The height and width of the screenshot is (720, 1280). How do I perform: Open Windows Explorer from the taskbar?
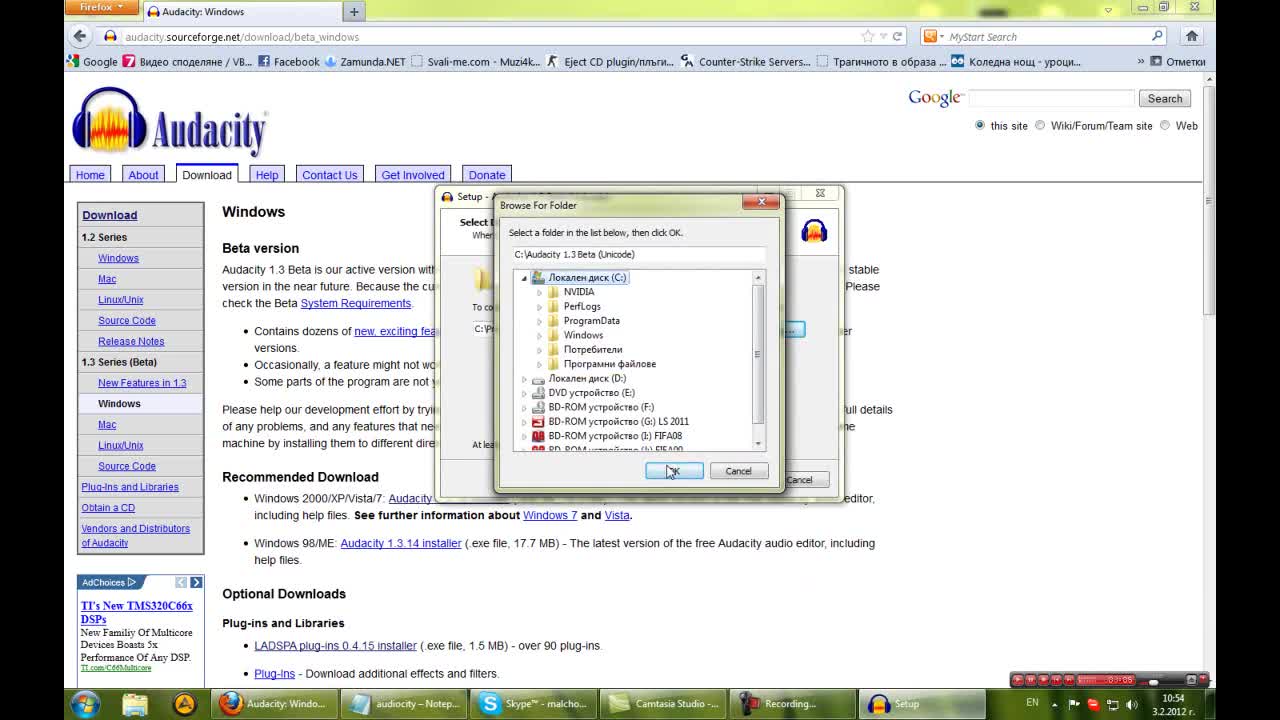(135, 704)
